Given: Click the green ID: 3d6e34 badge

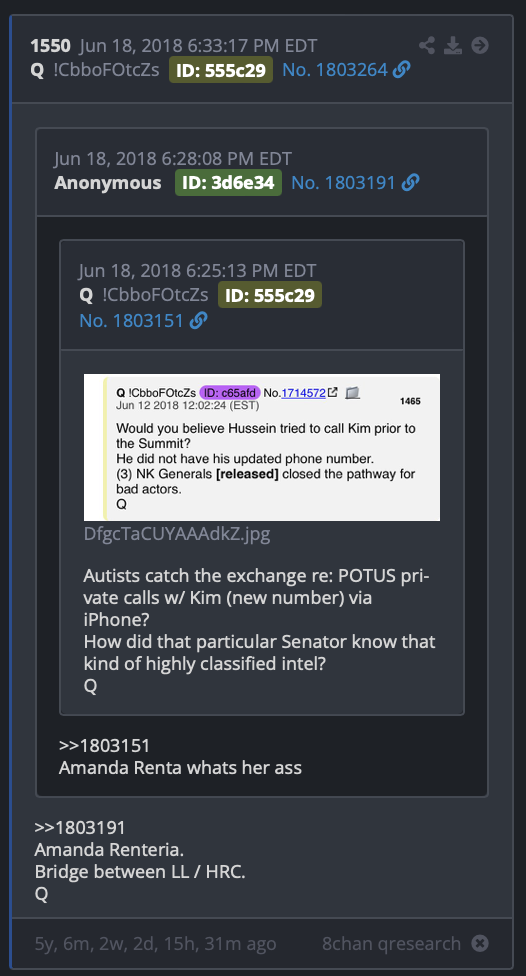Looking at the screenshot, I should click(228, 182).
